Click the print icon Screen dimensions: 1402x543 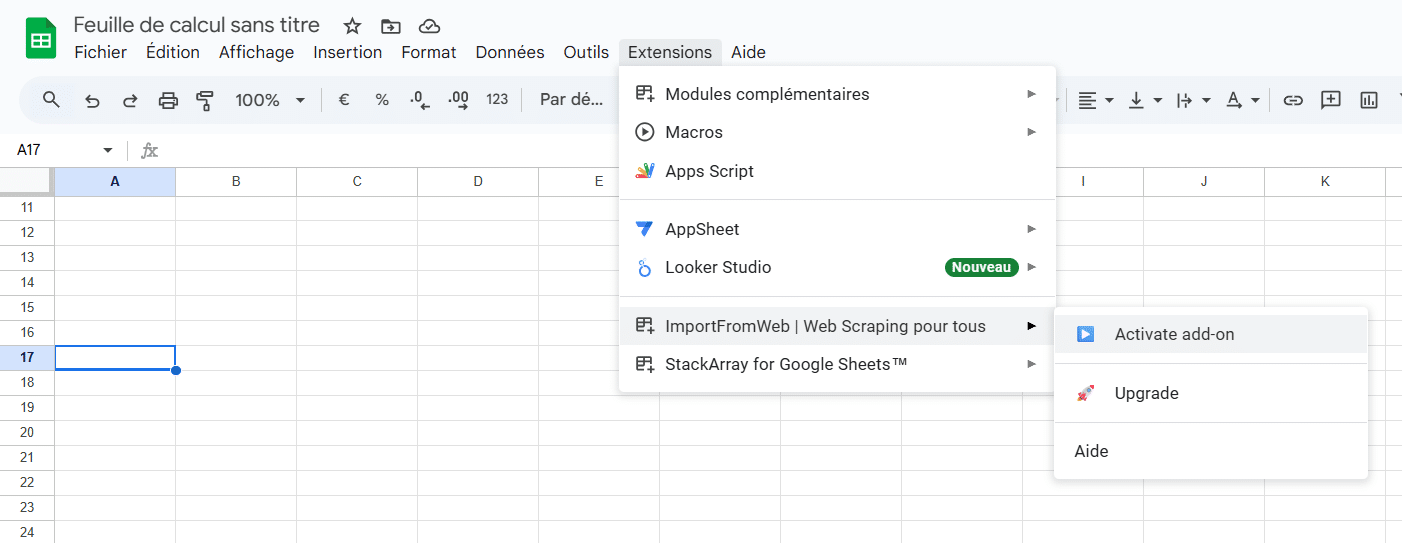click(168, 100)
